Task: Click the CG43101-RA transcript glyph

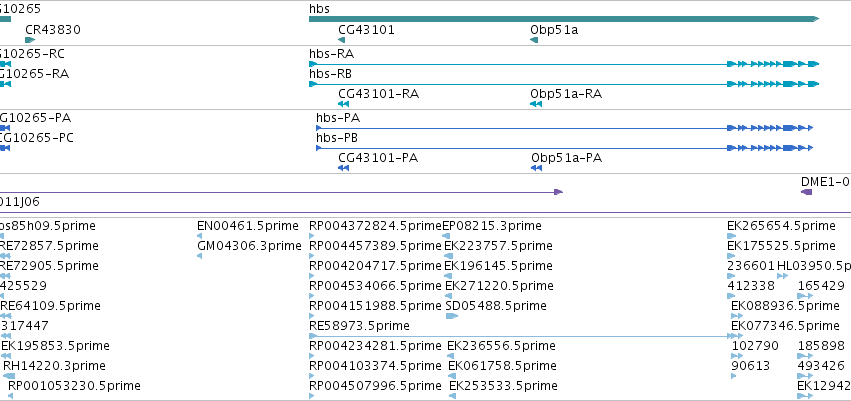Action: (x=343, y=104)
